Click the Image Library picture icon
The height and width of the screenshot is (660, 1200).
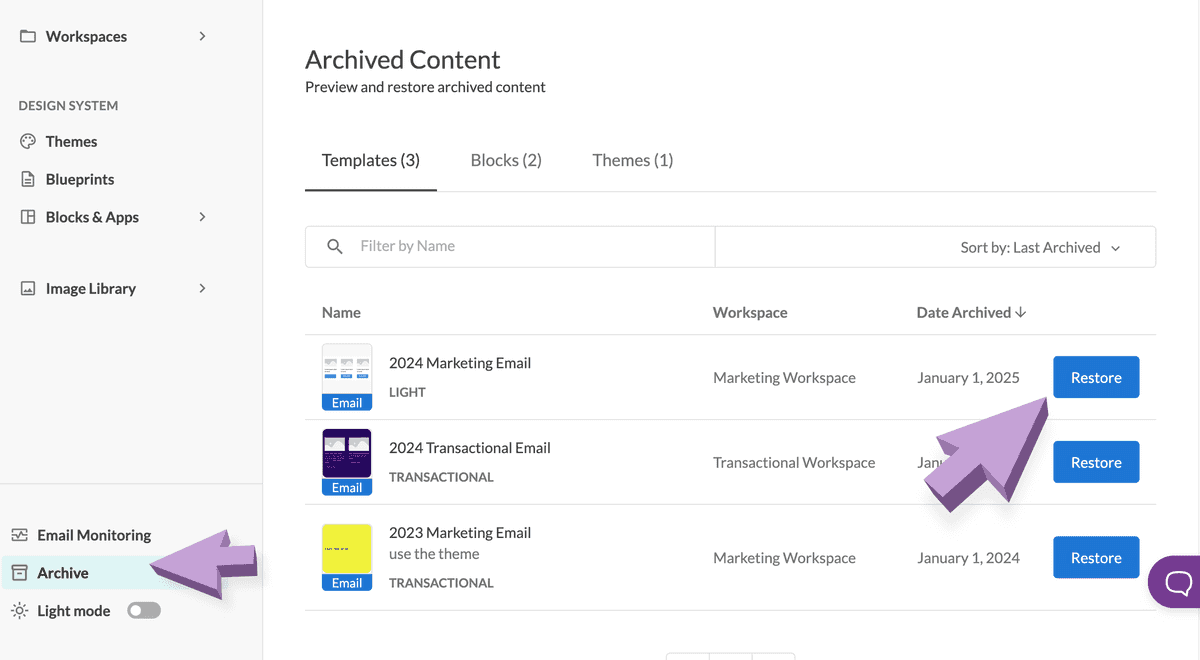click(x=28, y=288)
